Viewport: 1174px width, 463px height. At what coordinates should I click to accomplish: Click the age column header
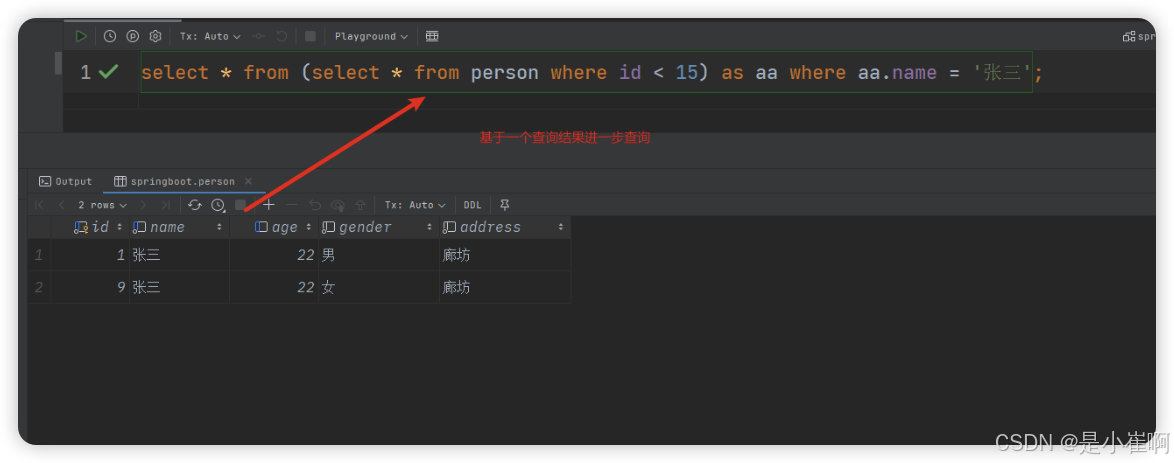click(275, 227)
